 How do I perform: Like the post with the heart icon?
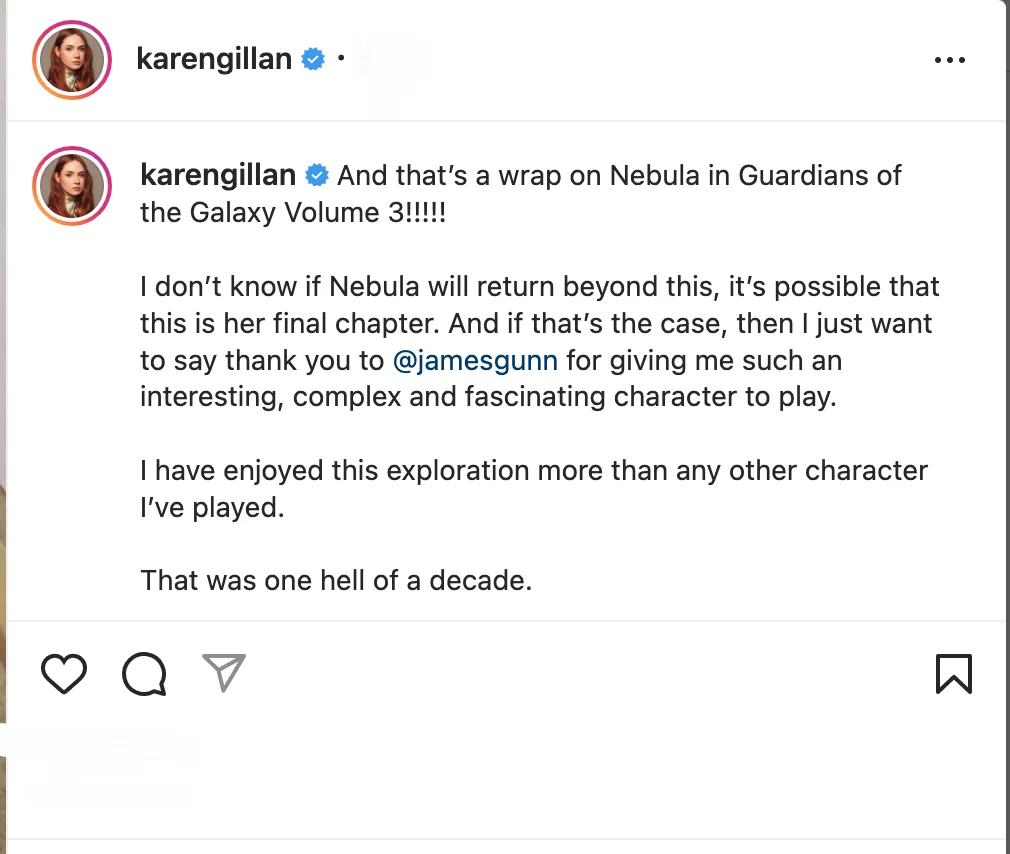[64, 674]
